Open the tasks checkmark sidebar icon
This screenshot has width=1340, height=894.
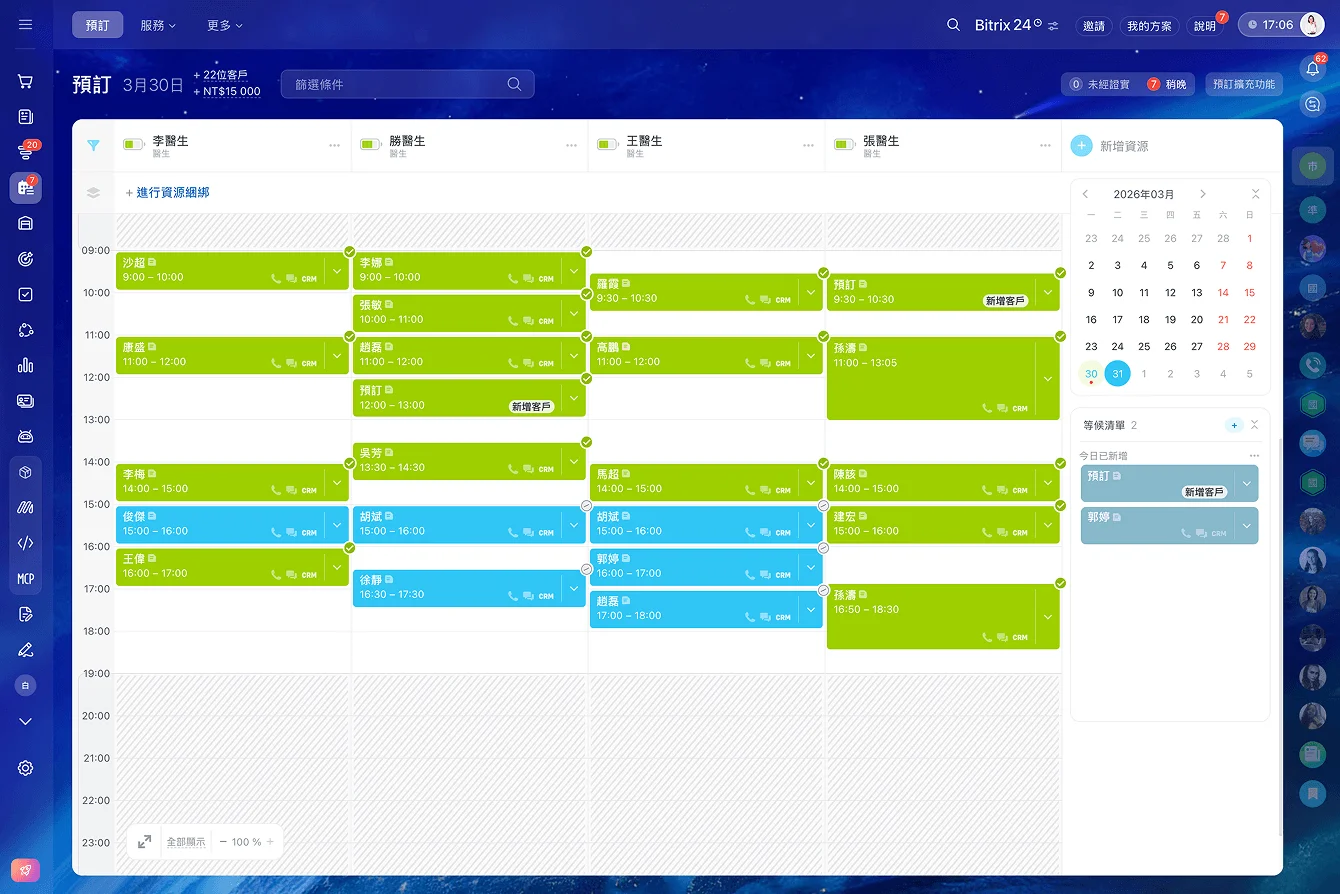point(25,295)
